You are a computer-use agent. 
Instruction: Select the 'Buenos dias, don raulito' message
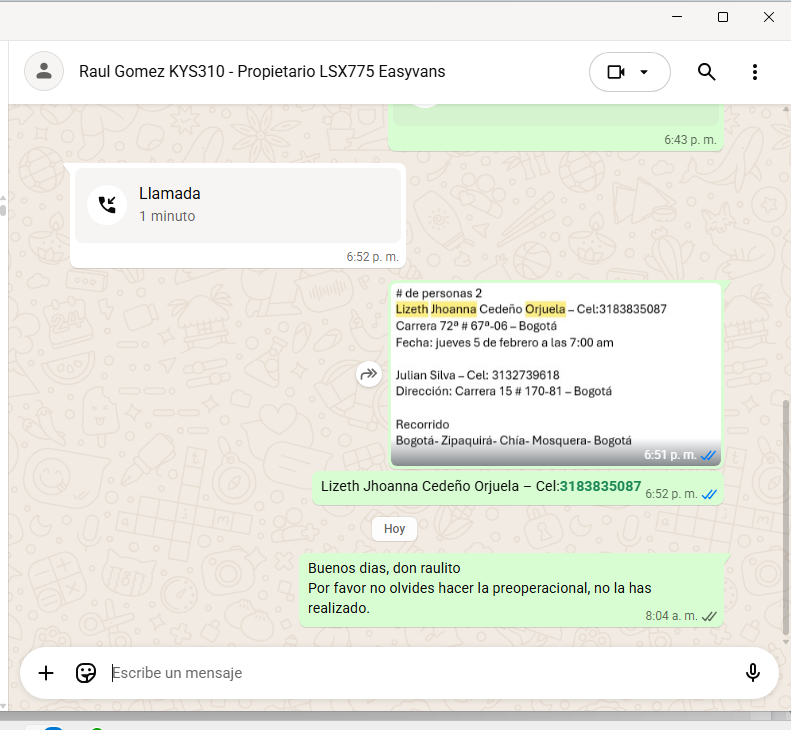tap(480, 588)
